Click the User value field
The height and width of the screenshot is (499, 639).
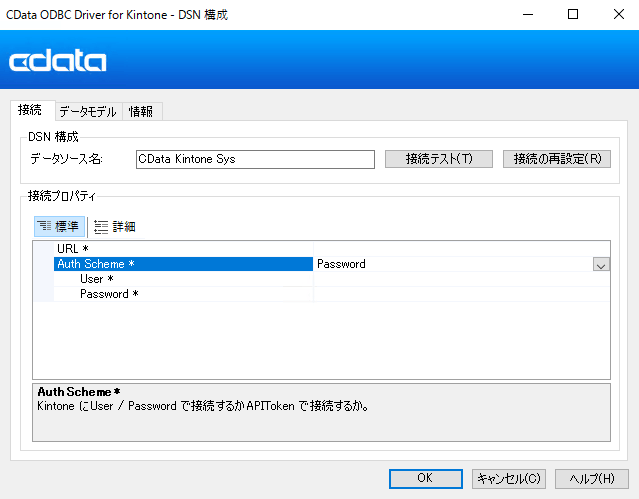[x=460, y=279]
